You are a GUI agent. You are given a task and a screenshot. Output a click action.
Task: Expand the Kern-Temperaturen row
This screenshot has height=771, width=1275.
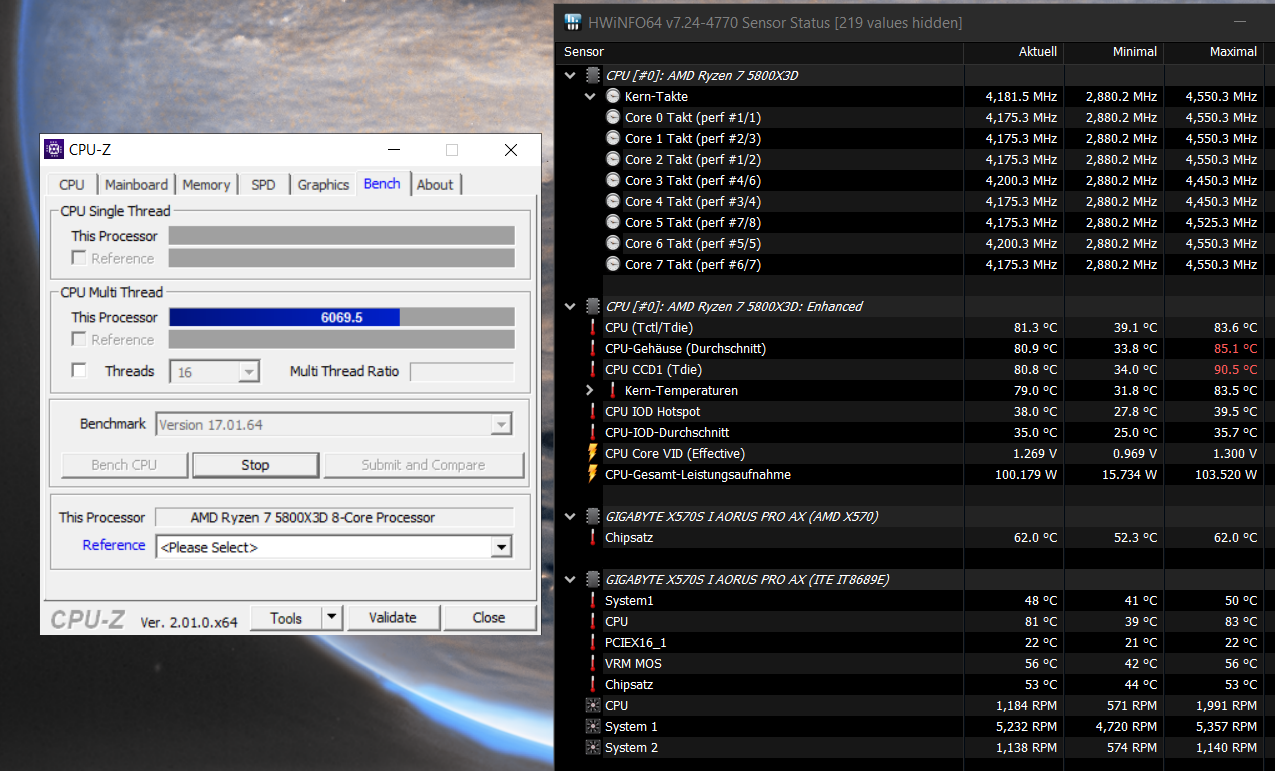point(590,390)
